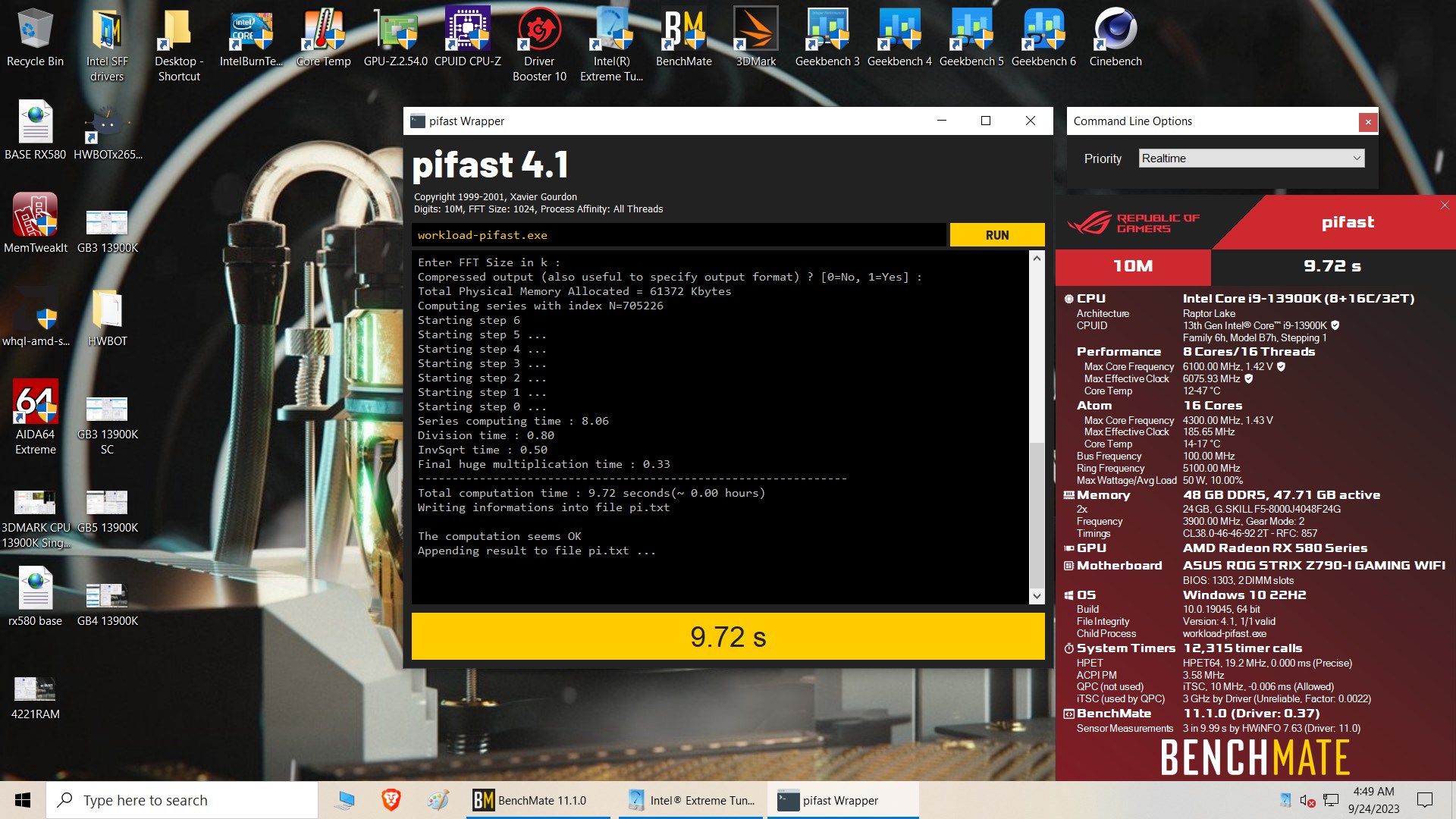Close the Command Line Options panel
Screen dimensions: 1456x819
point(1367,121)
